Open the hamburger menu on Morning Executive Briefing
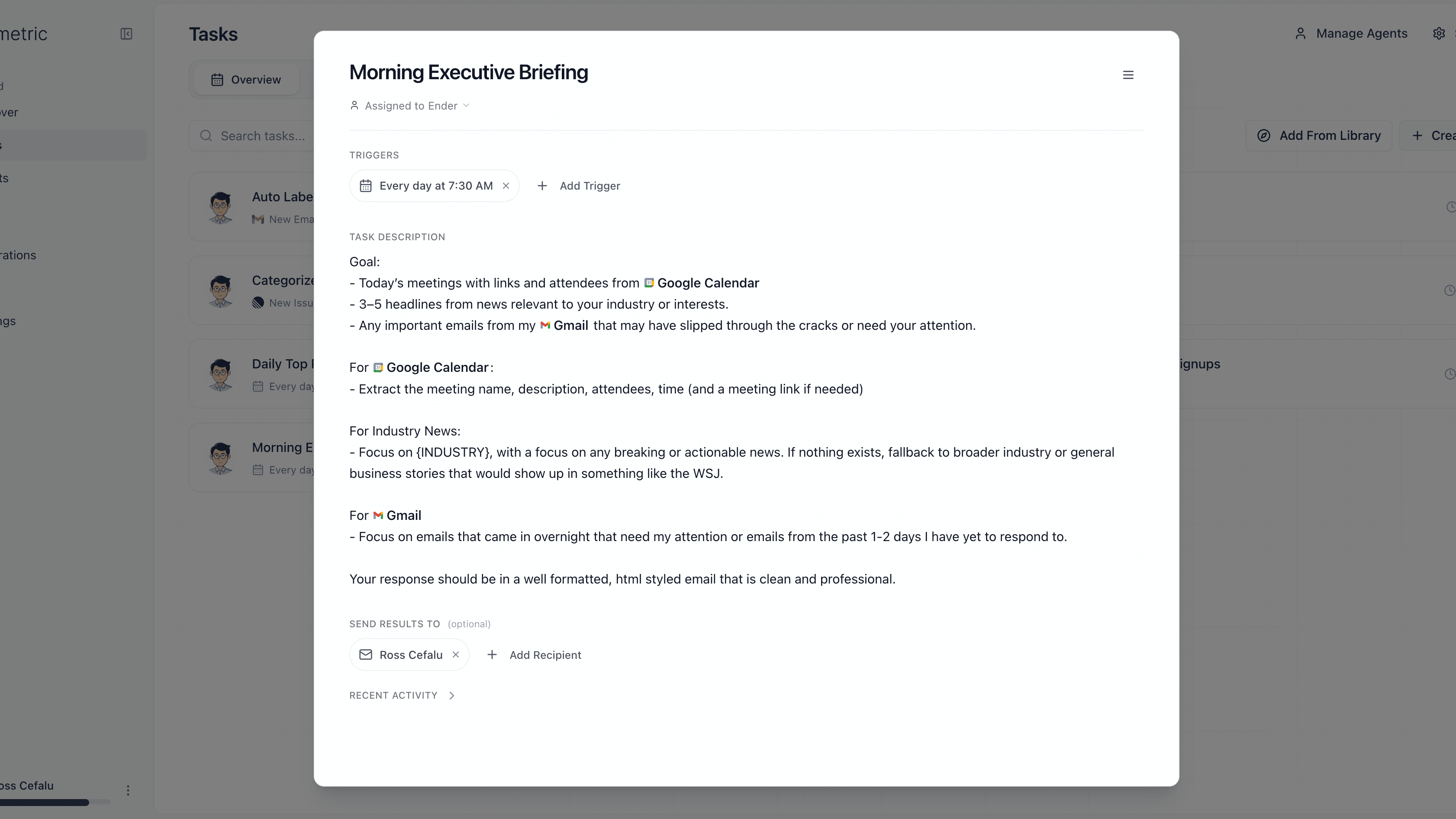1456x819 pixels. (1128, 74)
